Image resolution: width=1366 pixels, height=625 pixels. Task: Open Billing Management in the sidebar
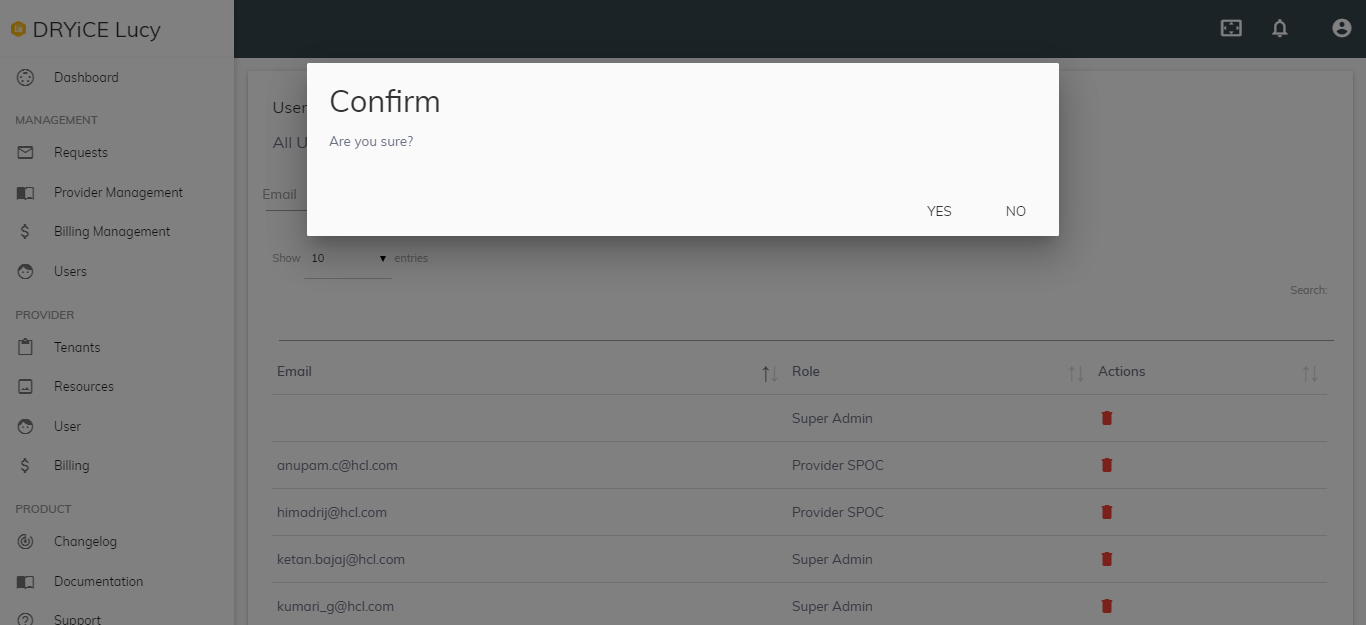112,231
